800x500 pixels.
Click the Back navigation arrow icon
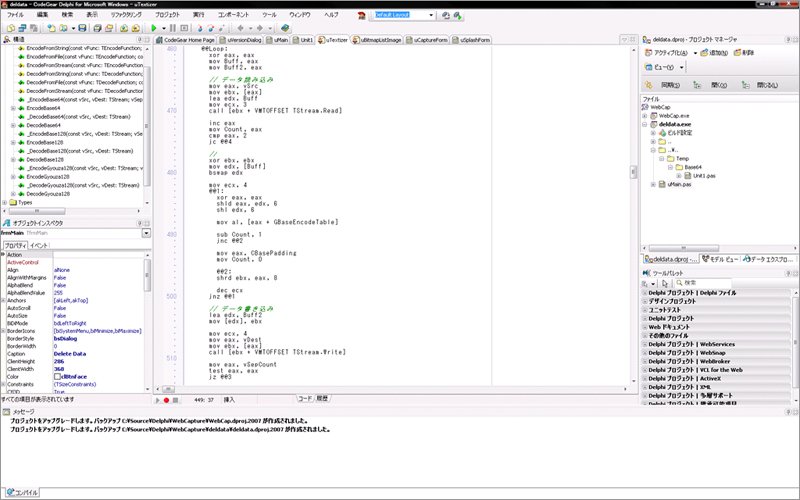coord(240,28)
